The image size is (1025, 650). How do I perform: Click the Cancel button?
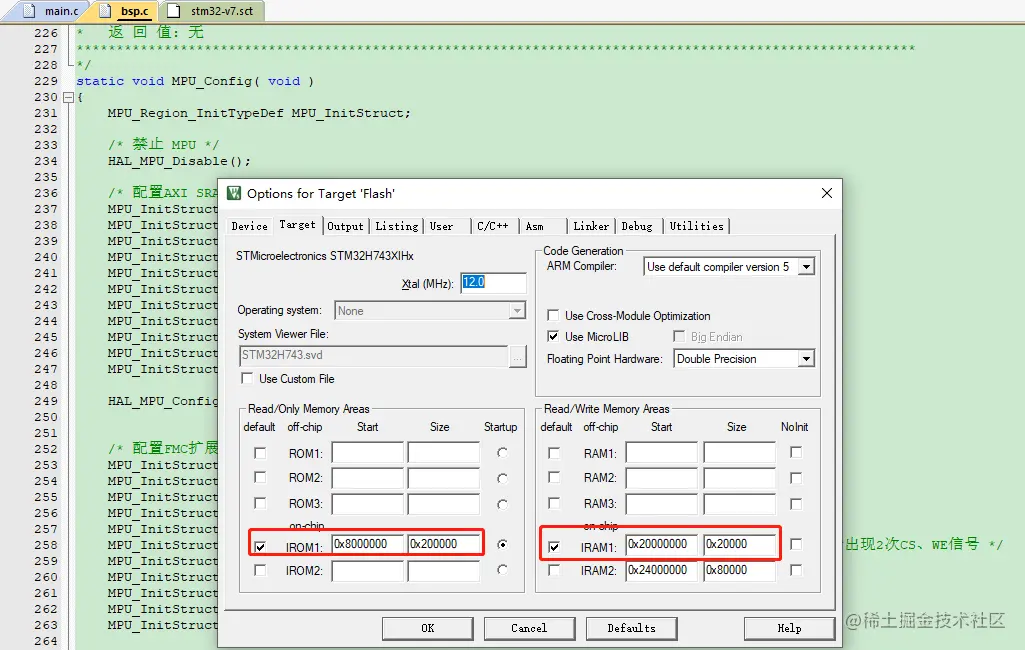click(529, 628)
